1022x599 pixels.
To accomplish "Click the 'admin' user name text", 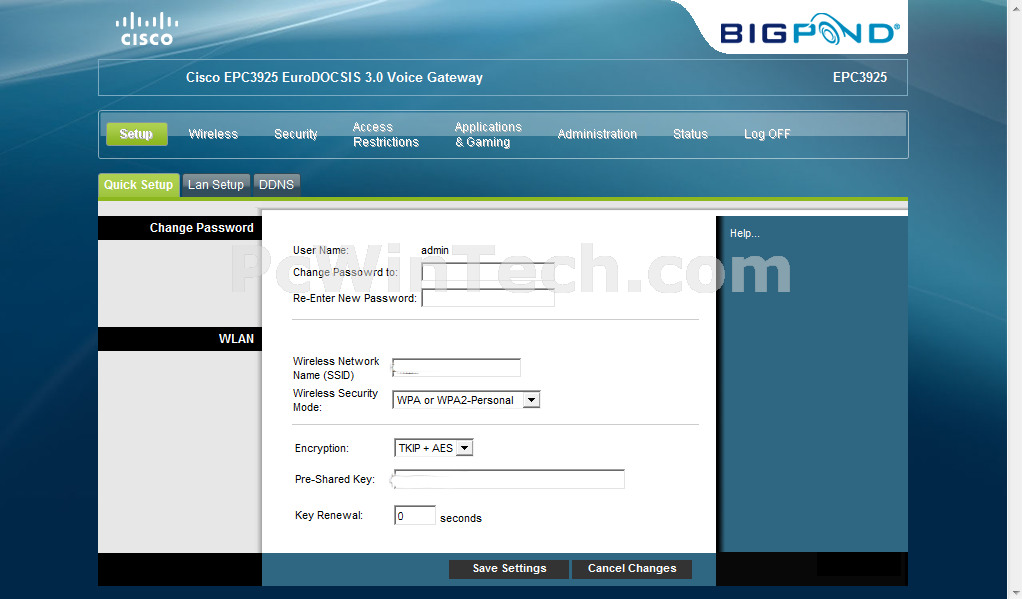I will click(x=435, y=250).
